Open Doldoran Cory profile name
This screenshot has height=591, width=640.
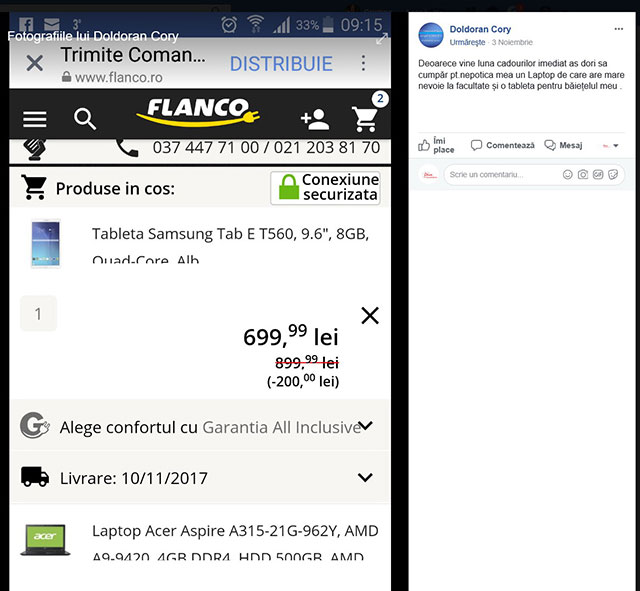pyautogui.click(x=480, y=29)
